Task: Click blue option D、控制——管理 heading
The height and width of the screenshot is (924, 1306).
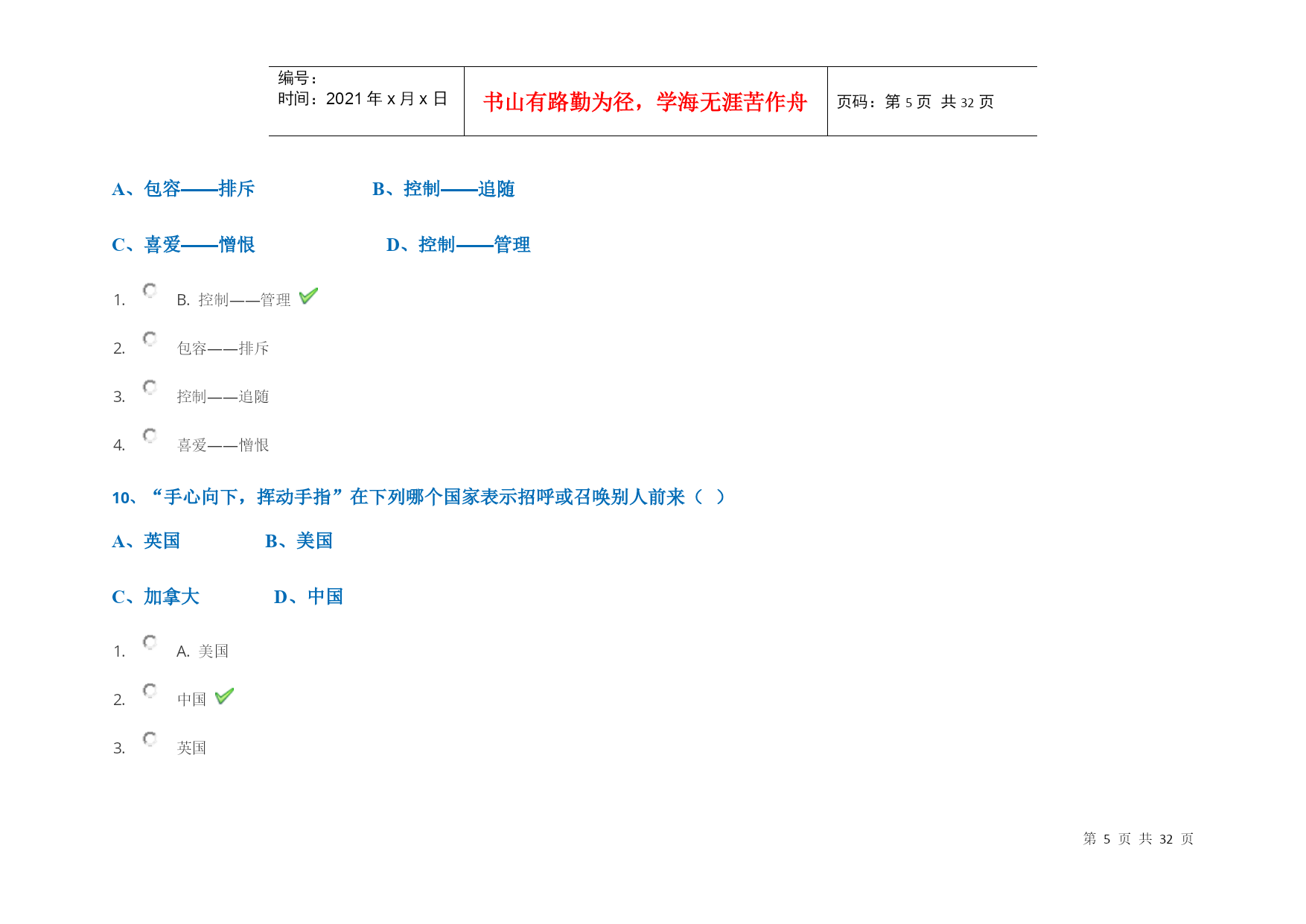Action: (x=458, y=245)
